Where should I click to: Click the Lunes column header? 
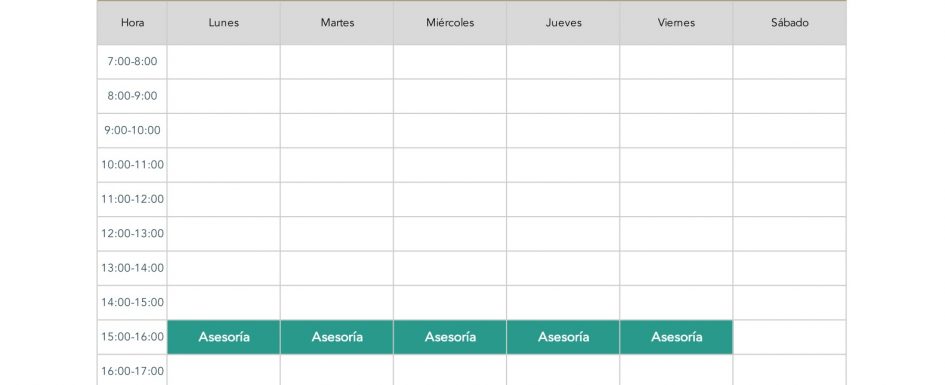pyautogui.click(x=224, y=23)
